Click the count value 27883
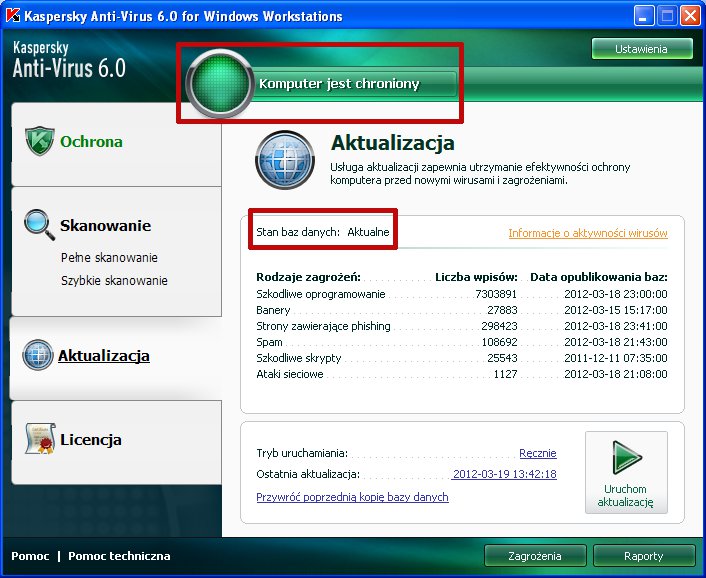 [x=502, y=310]
